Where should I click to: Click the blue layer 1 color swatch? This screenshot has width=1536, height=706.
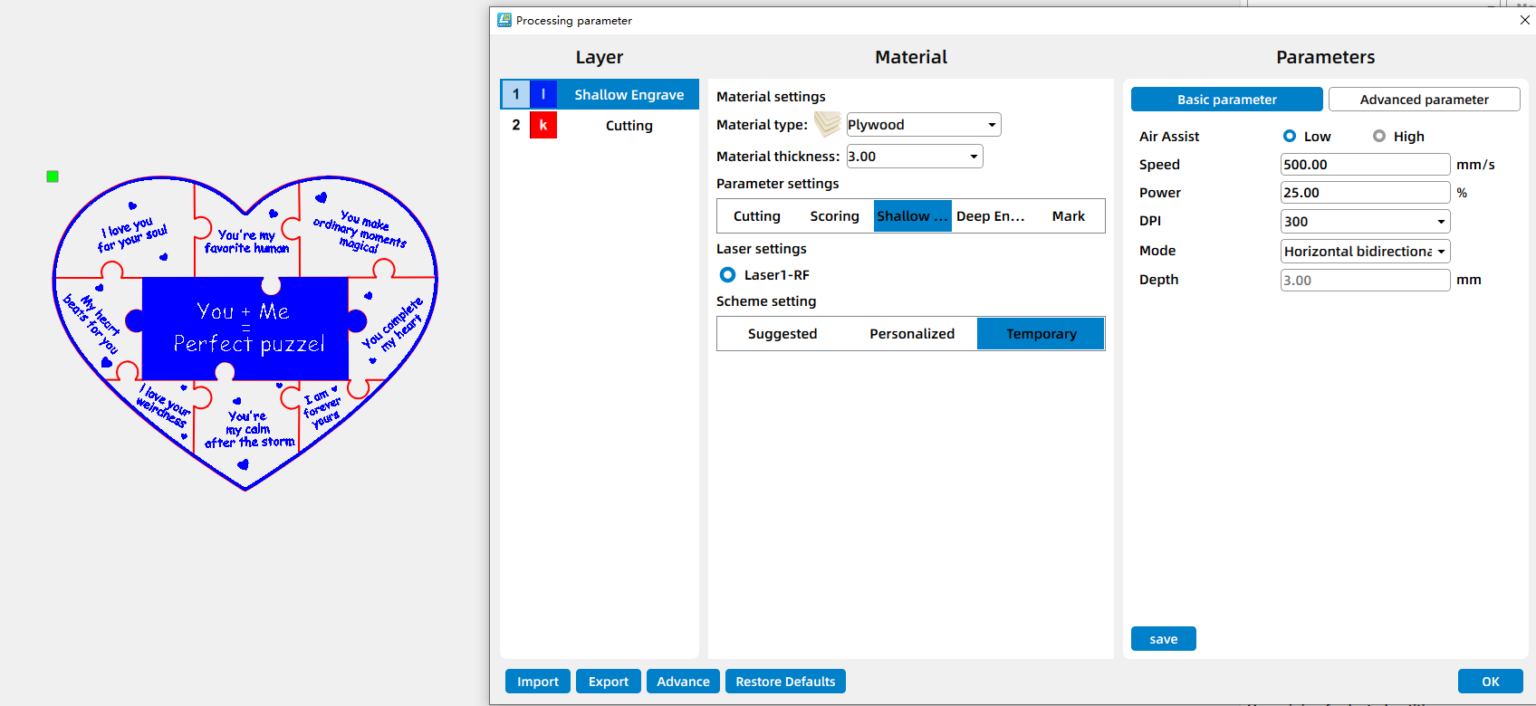tap(543, 95)
